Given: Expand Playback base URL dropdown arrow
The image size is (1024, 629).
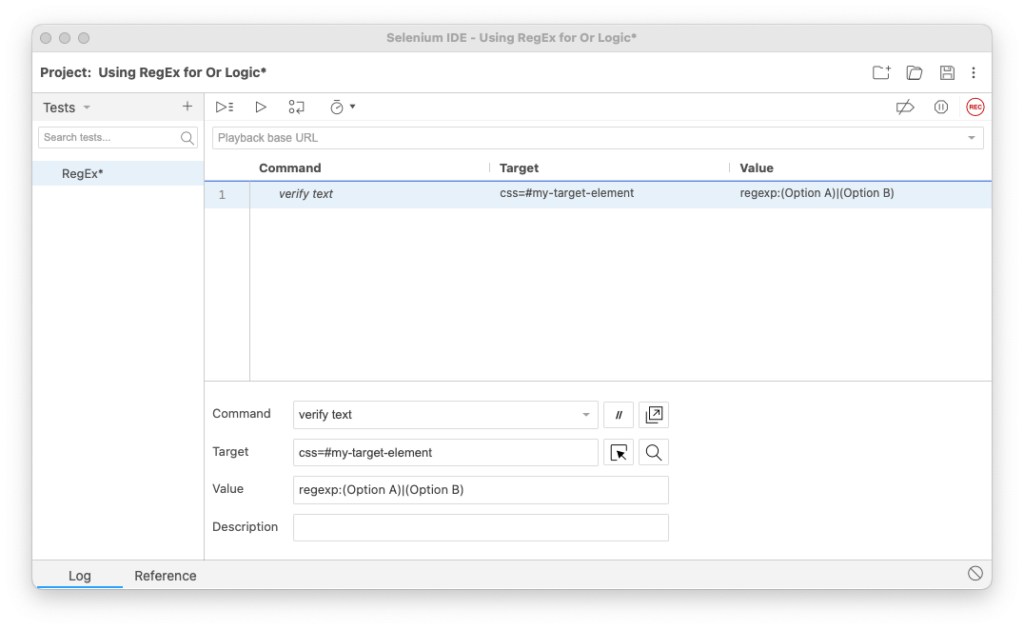Looking at the screenshot, I should click(972, 138).
